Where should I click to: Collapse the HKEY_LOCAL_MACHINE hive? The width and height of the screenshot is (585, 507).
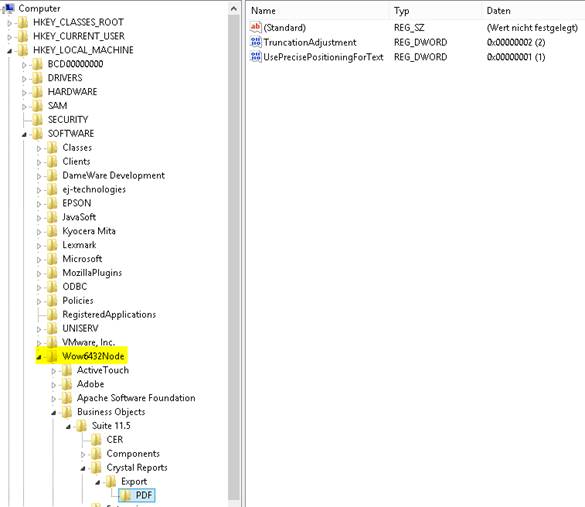[10, 51]
